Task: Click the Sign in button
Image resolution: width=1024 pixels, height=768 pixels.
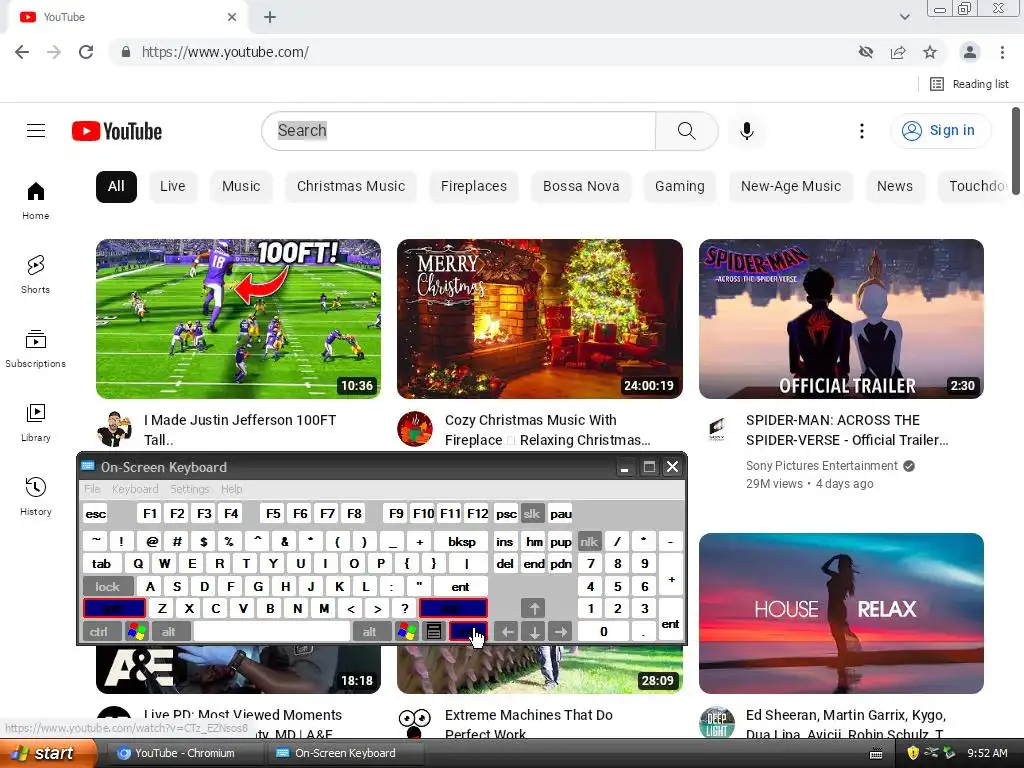Action: (x=940, y=131)
